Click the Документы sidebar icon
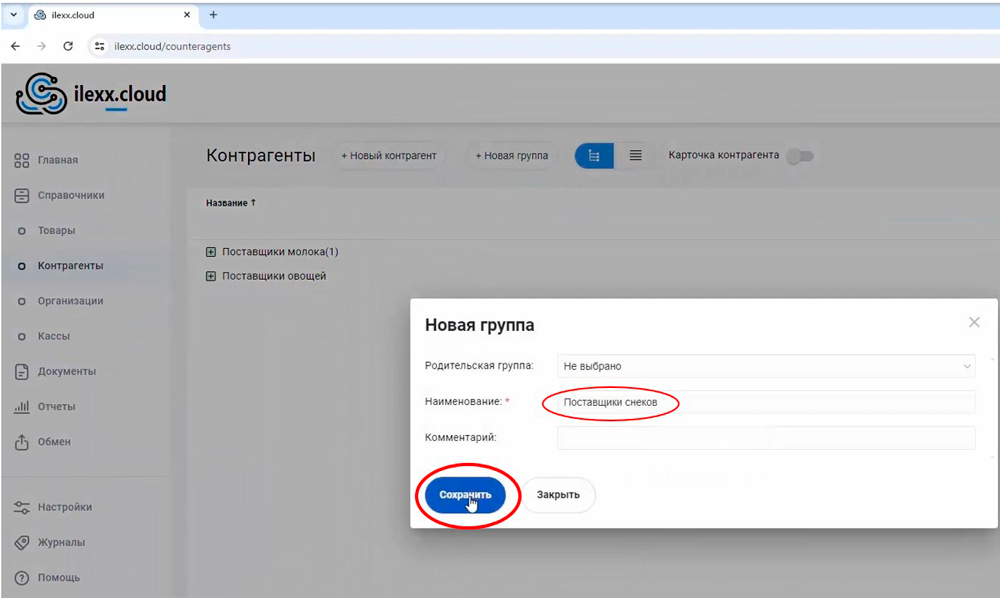The image size is (1000, 600). coord(21,371)
